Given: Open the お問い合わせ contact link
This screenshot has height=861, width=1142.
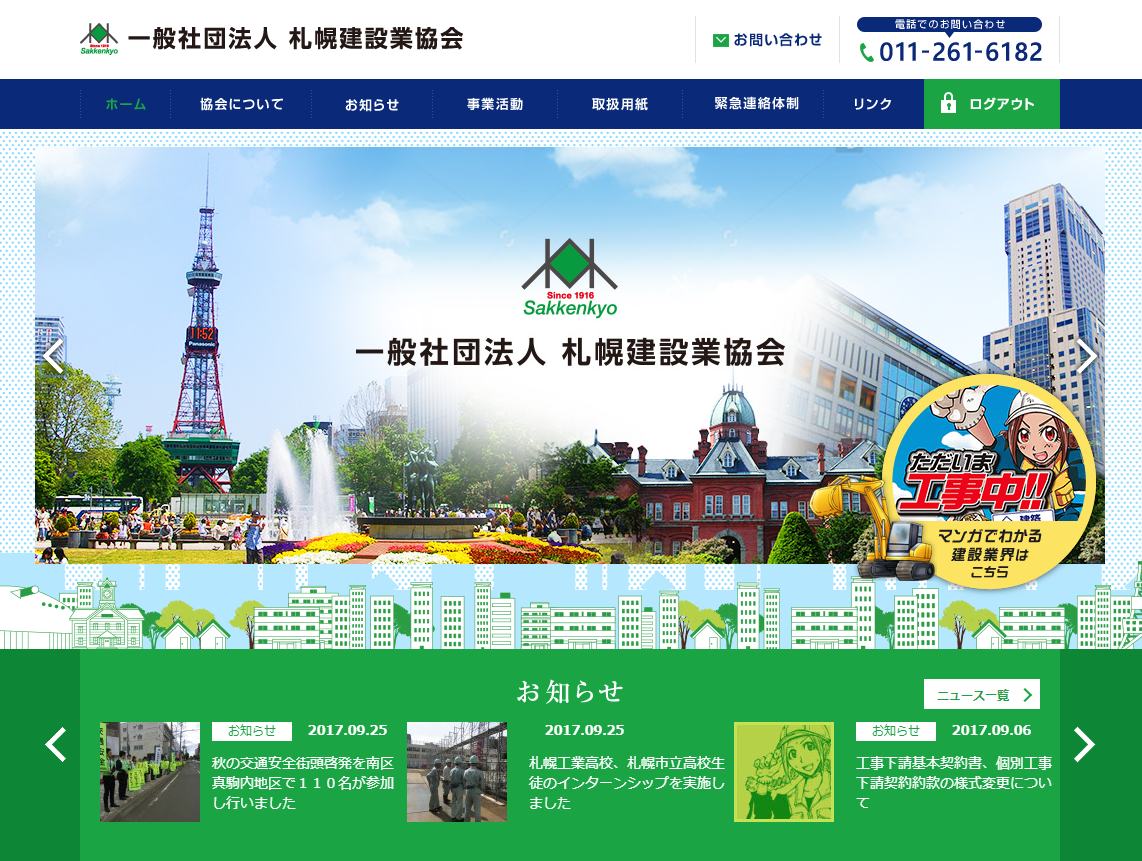Looking at the screenshot, I should (x=768, y=40).
